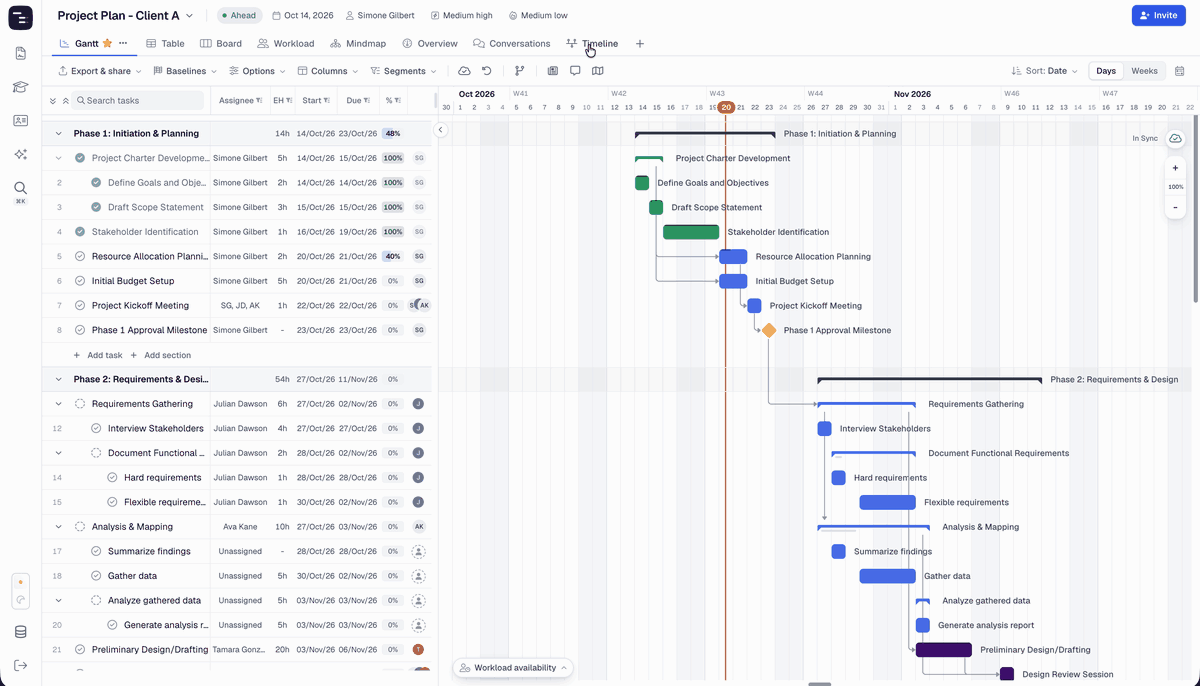Open the contacts card icon in the sidebar
The height and width of the screenshot is (686, 1200).
(20, 120)
